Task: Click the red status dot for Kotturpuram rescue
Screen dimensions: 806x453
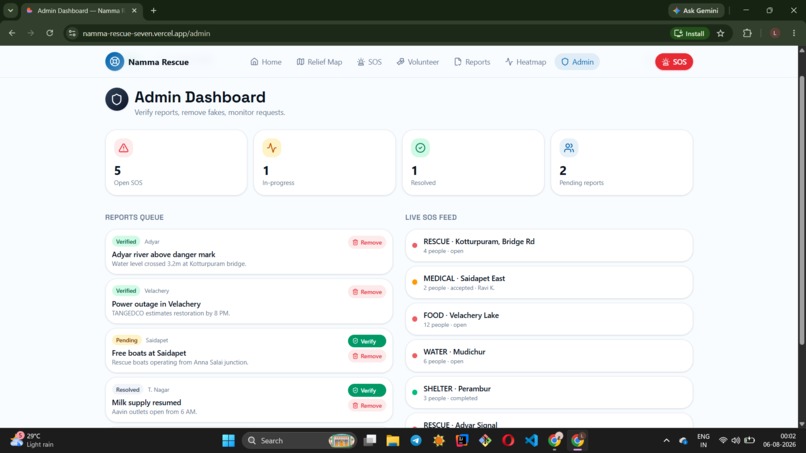Action: 414,245
